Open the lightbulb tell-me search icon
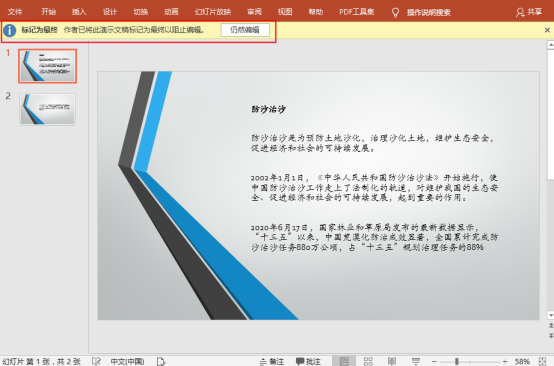 coord(395,13)
